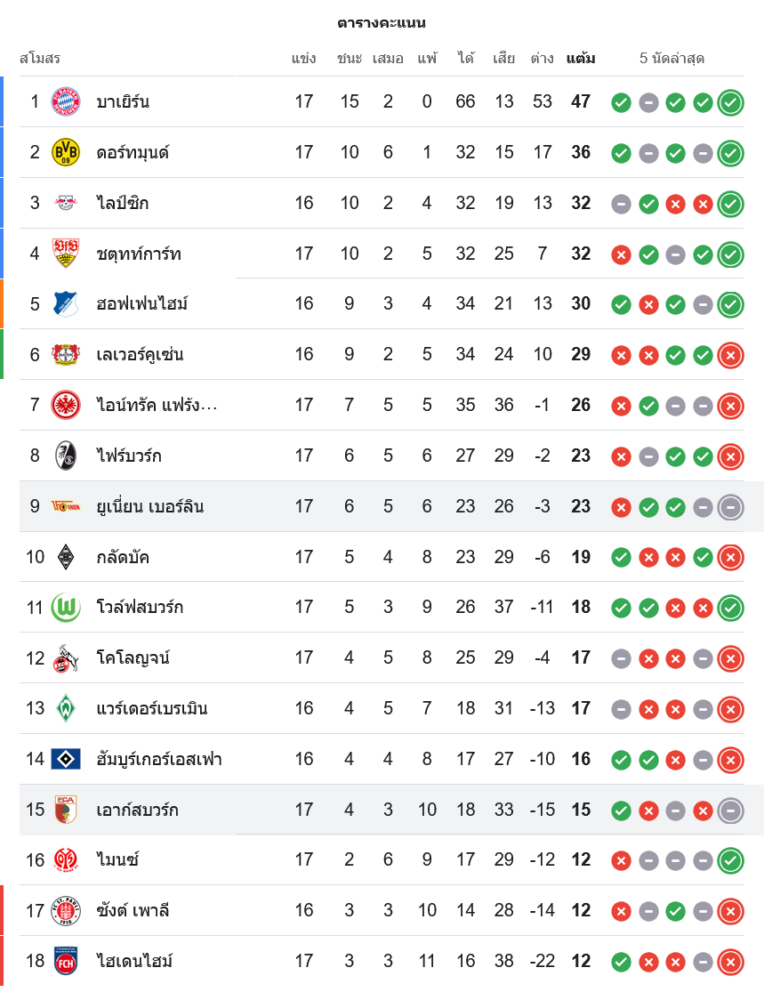The height and width of the screenshot is (1000, 764).
Task: Click the 5 นัดล่าสุด column header
Action: [x=672, y=58]
